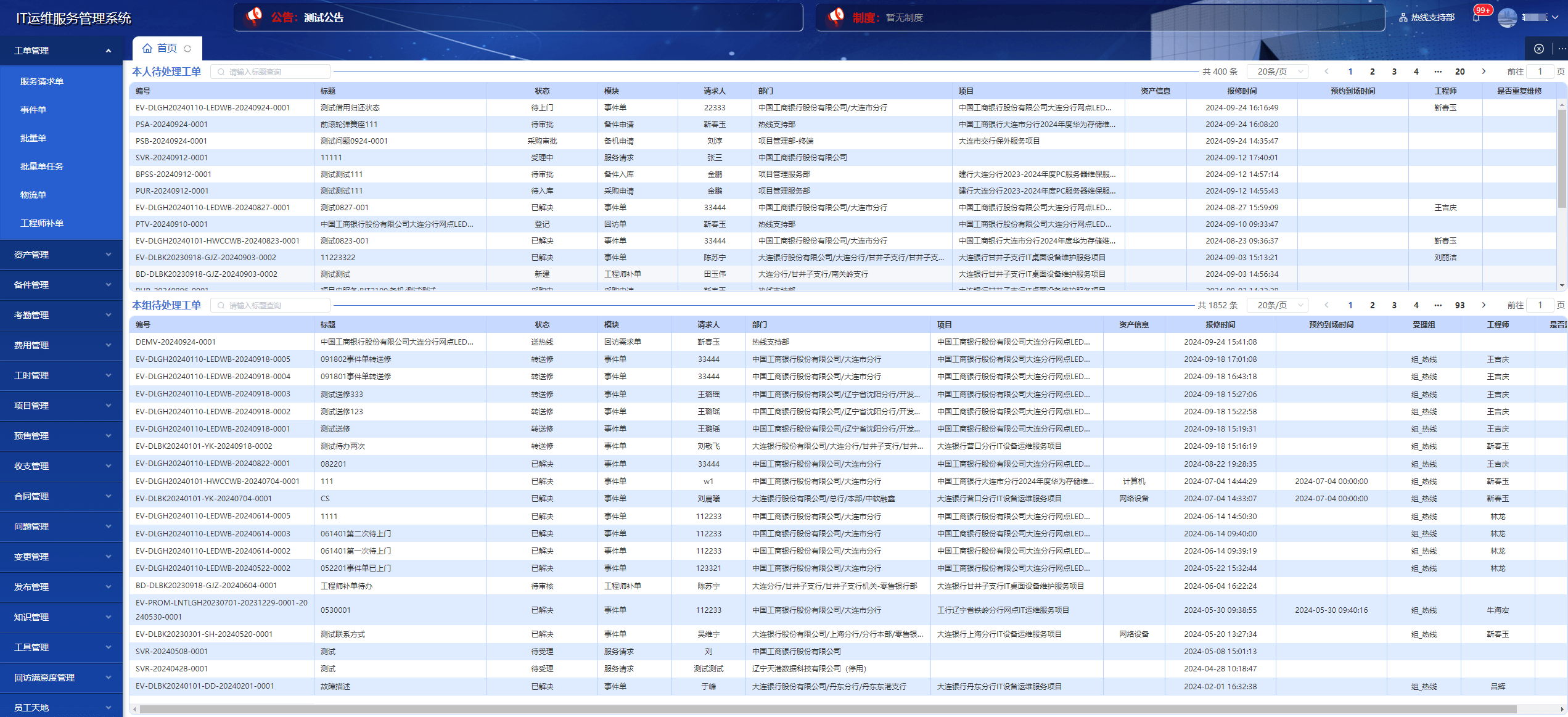The width and height of the screenshot is (1568, 717).
Task: Open 20条/页 dropdown for 本组待处理工单
Action: pos(1277,305)
